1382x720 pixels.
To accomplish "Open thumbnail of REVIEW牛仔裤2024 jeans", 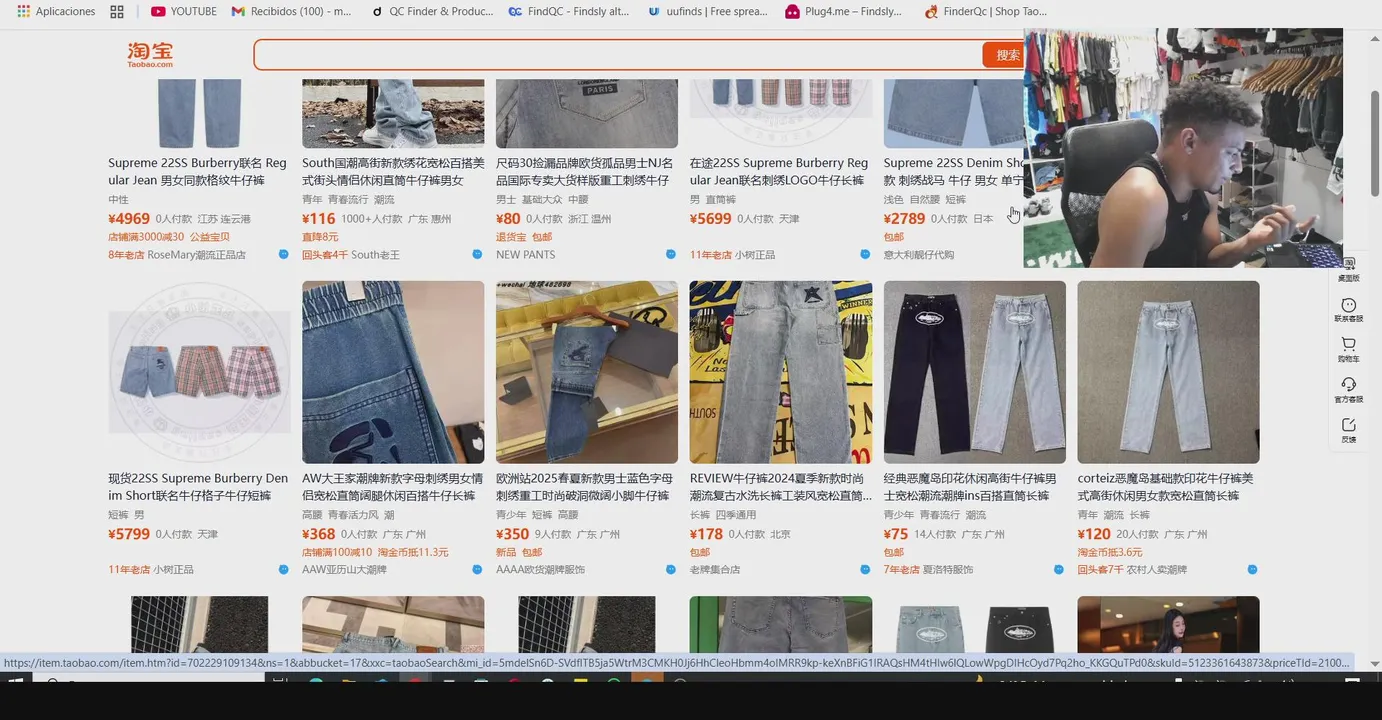I will pyautogui.click(x=781, y=372).
